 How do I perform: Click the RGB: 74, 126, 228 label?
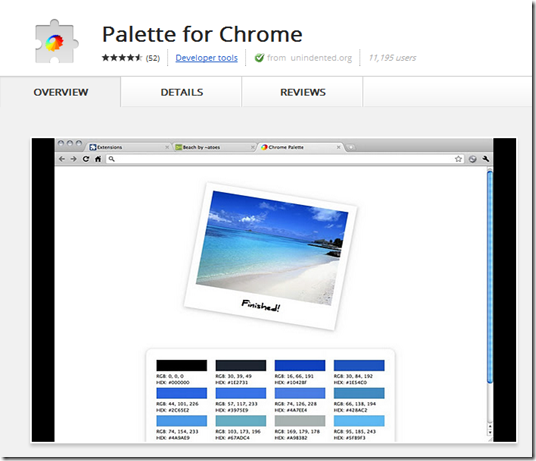(295, 404)
